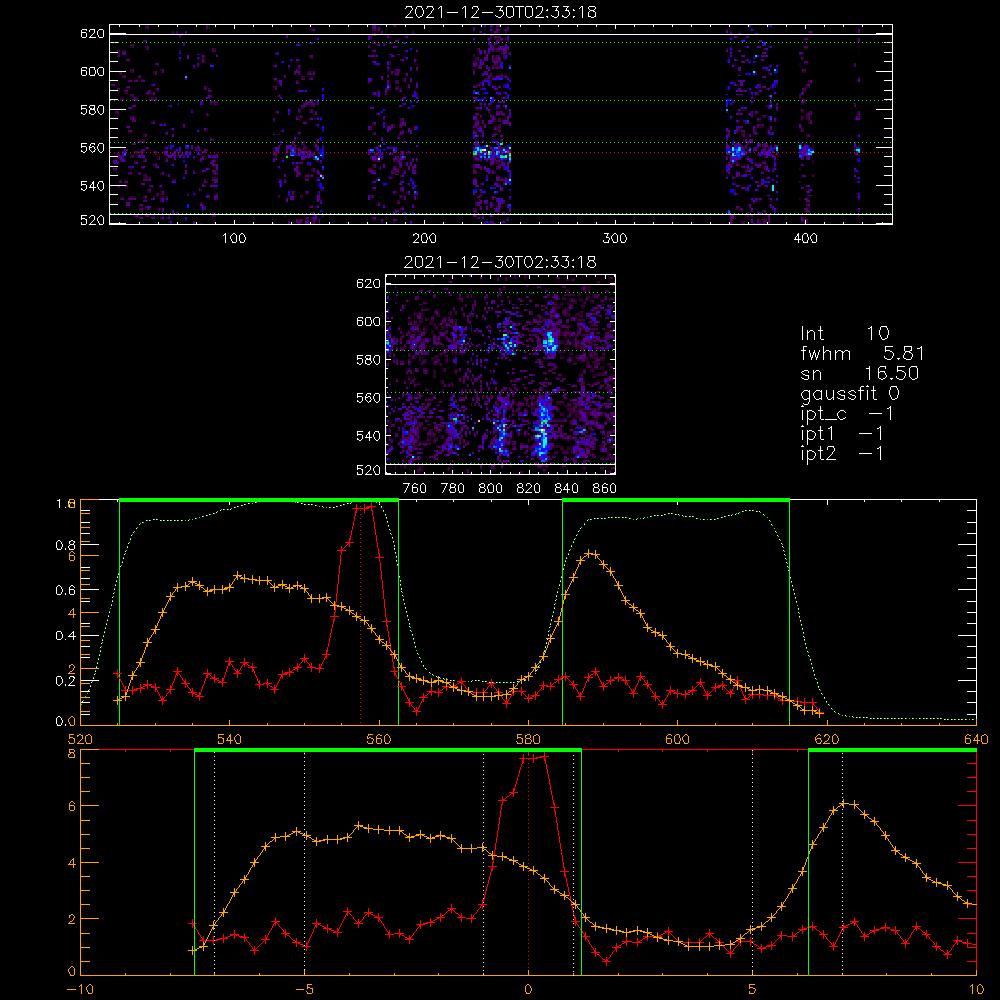Click x-axis label "300" under the top image
The height and width of the screenshot is (1000, 1000).
tap(615, 239)
